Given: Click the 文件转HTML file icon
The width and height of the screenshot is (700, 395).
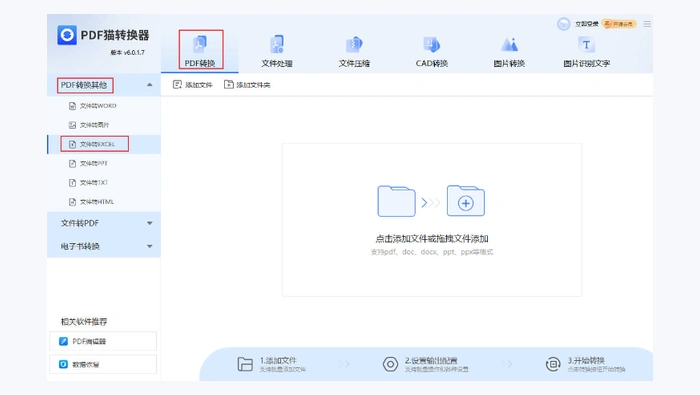Looking at the screenshot, I should (72, 202).
